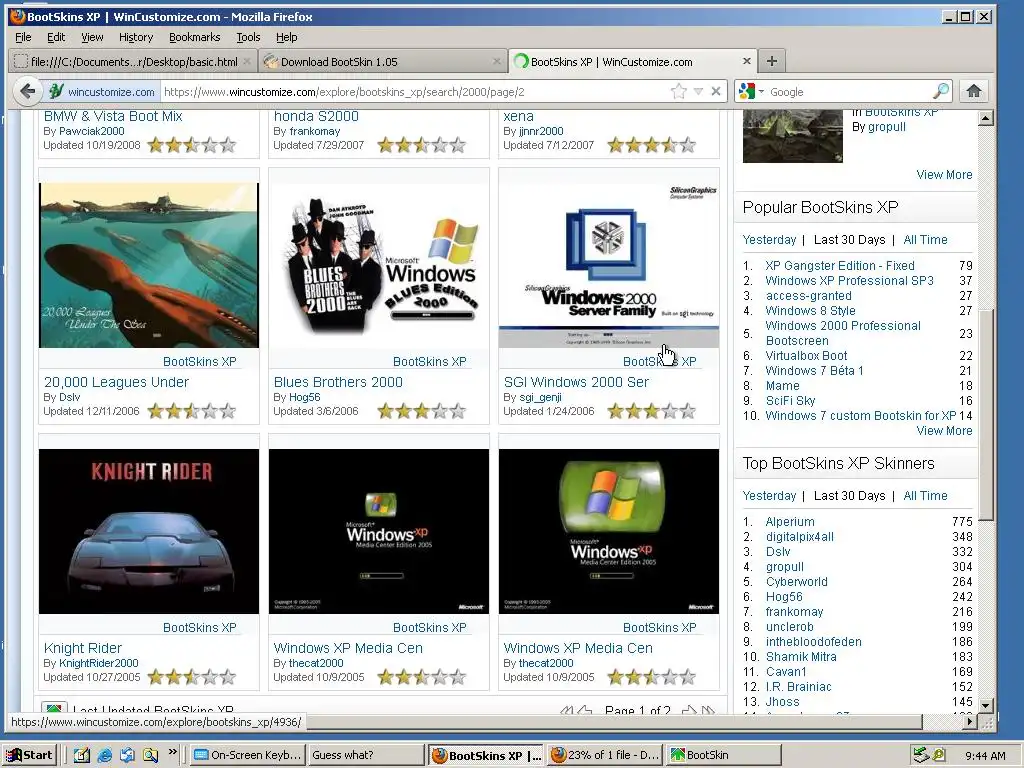1024x768 pixels.
Task: Switch to Guess what? taskbar window
Action: 367,755
